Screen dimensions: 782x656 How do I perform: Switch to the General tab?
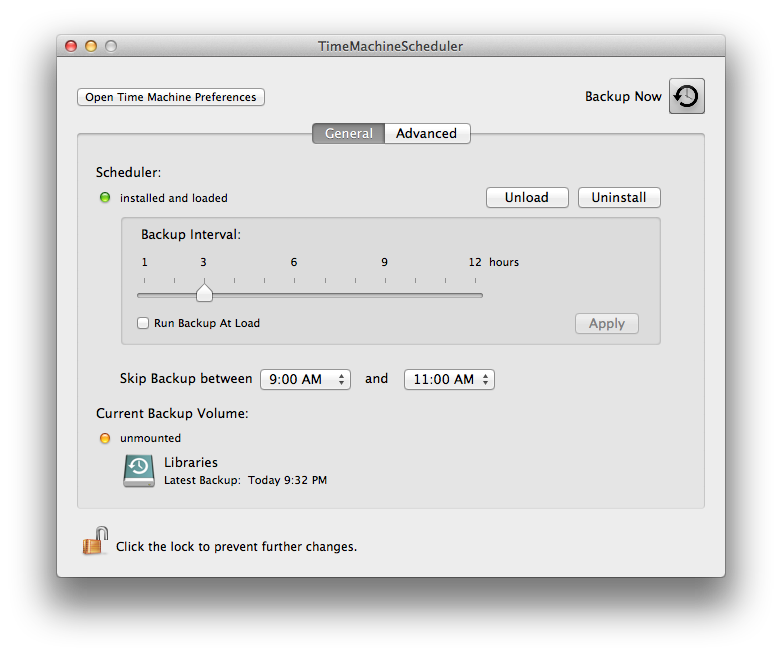coord(349,133)
